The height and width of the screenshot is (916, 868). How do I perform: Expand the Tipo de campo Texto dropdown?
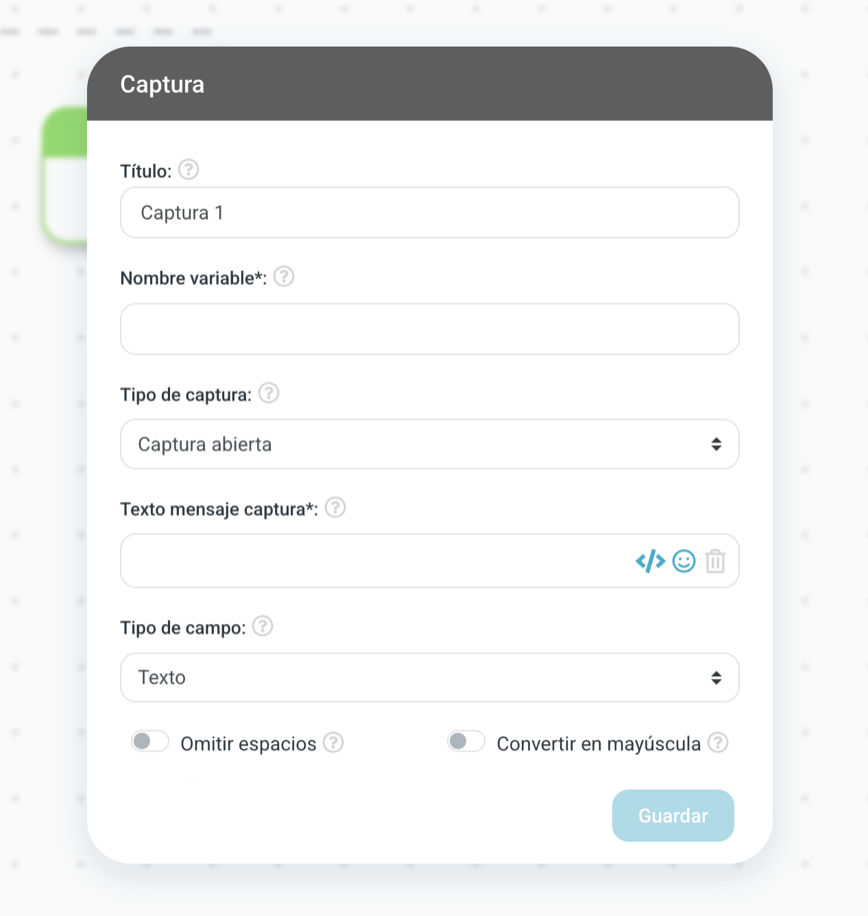click(x=429, y=677)
